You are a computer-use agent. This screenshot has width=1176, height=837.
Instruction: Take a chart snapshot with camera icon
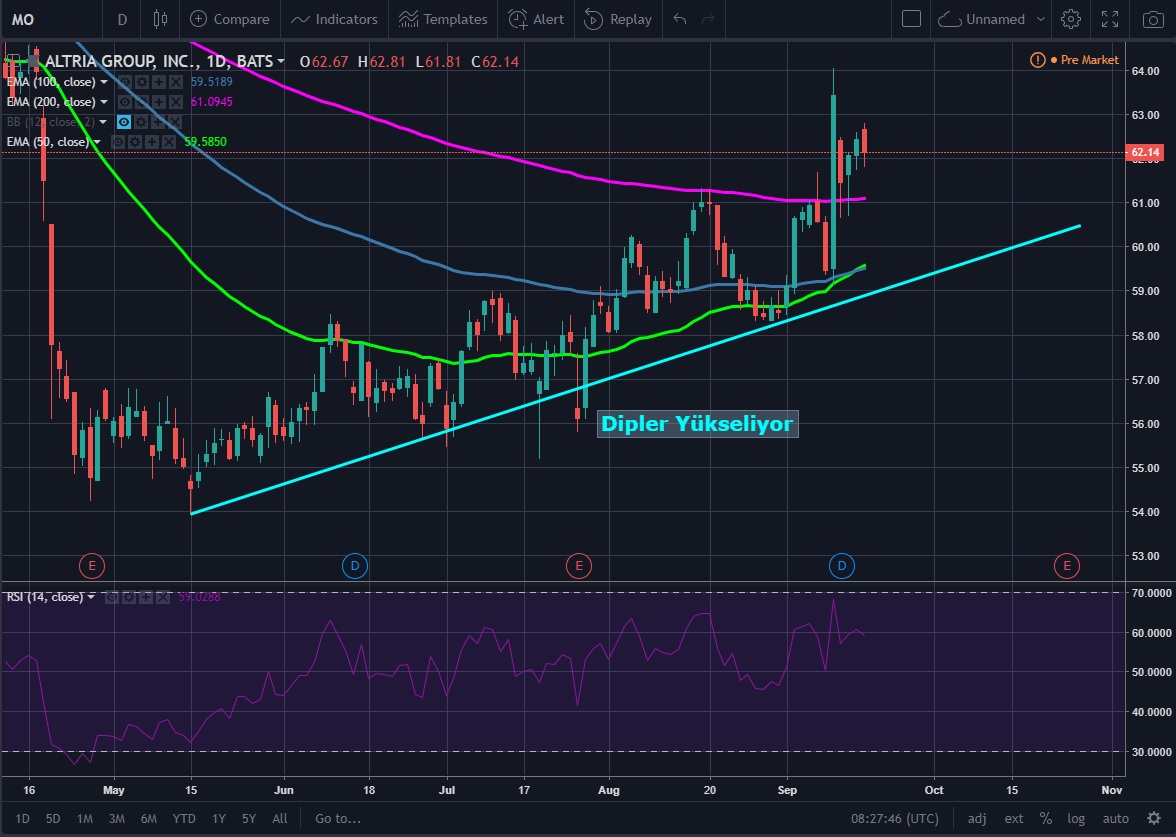pyautogui.click(x=1150, y=19)
